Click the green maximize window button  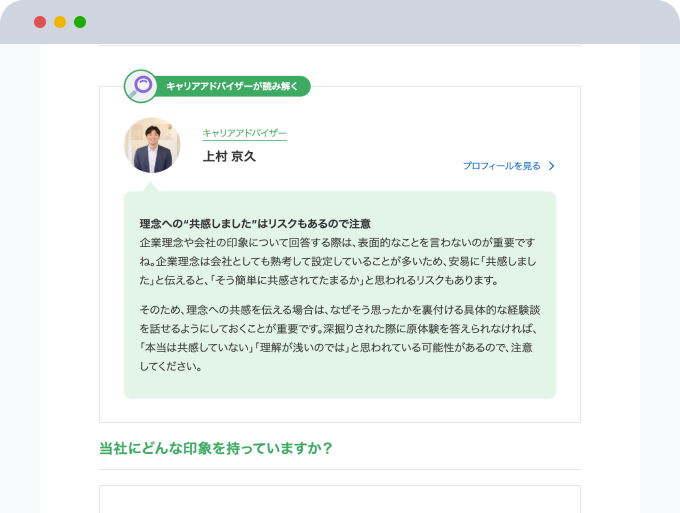(x=80, y=22)
